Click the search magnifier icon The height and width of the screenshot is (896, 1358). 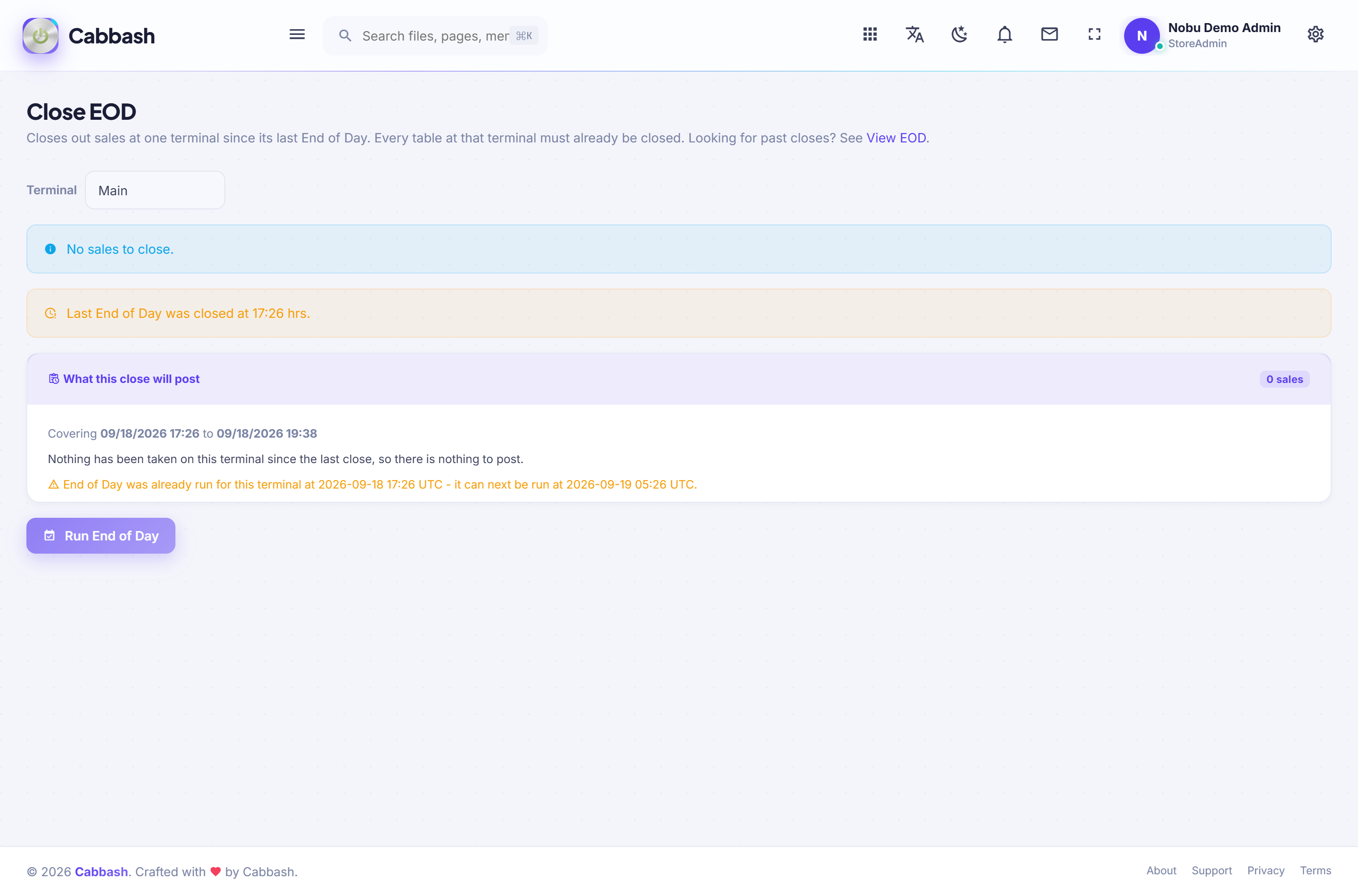point(345,36)
